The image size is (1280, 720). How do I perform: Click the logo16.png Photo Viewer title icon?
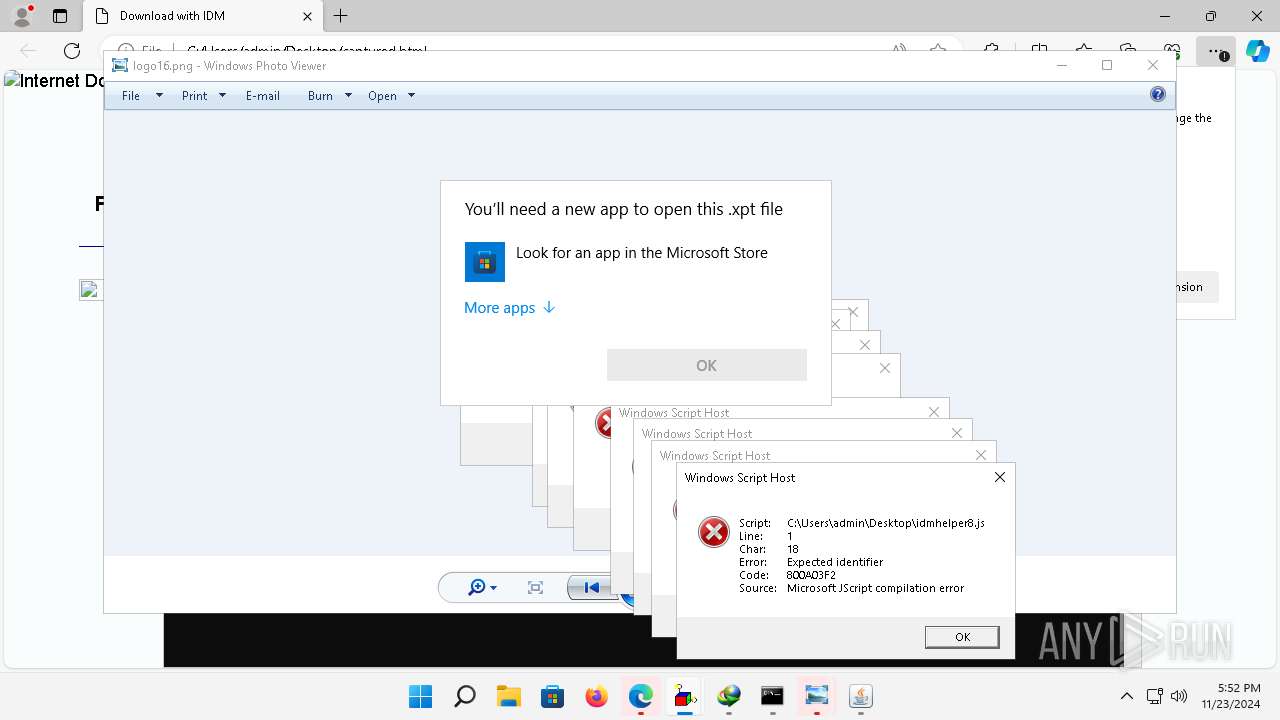(x=120, y=65)
